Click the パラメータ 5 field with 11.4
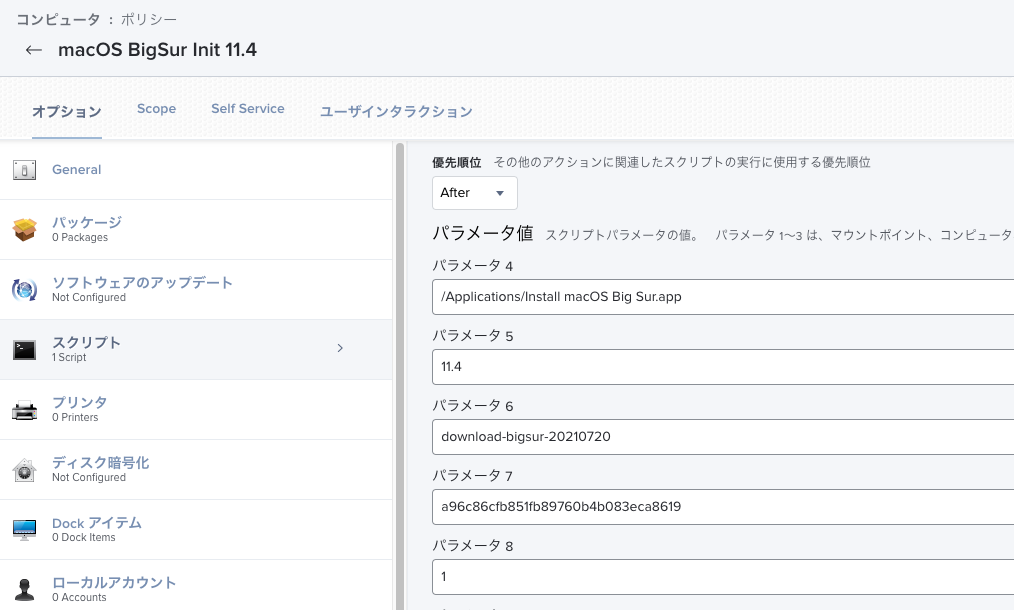1014x610 pixels. 723,367
